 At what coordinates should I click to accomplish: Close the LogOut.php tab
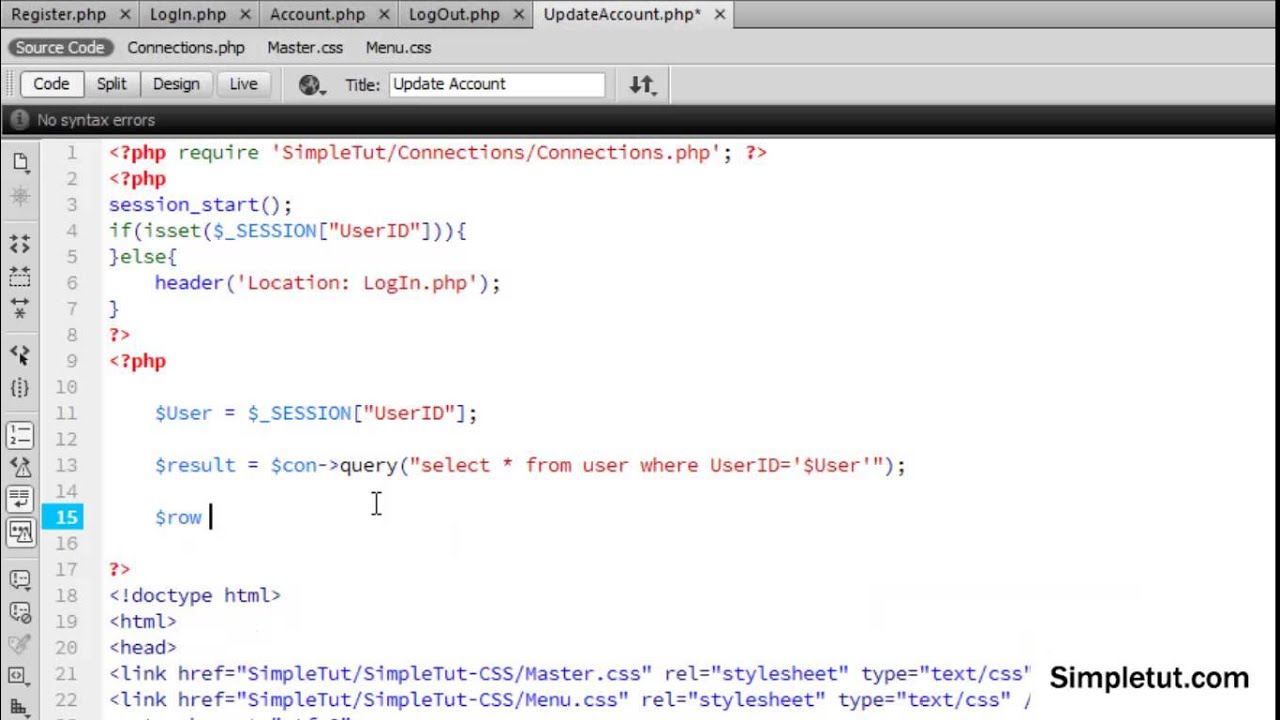point(518,14)
